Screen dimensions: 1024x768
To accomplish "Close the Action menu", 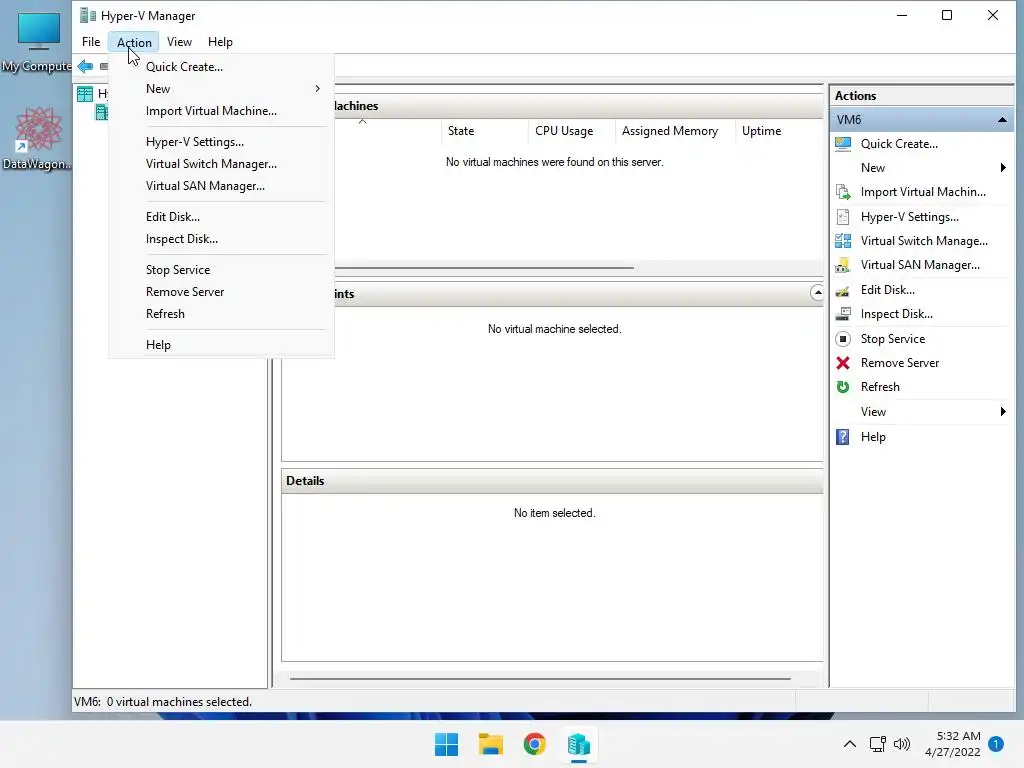I will (134, 42).
